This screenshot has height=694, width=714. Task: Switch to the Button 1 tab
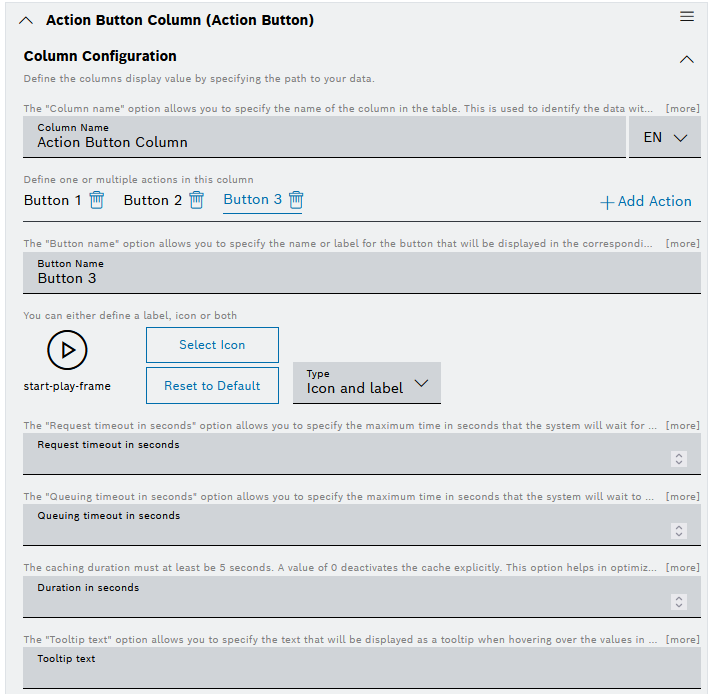pos(53,200)
